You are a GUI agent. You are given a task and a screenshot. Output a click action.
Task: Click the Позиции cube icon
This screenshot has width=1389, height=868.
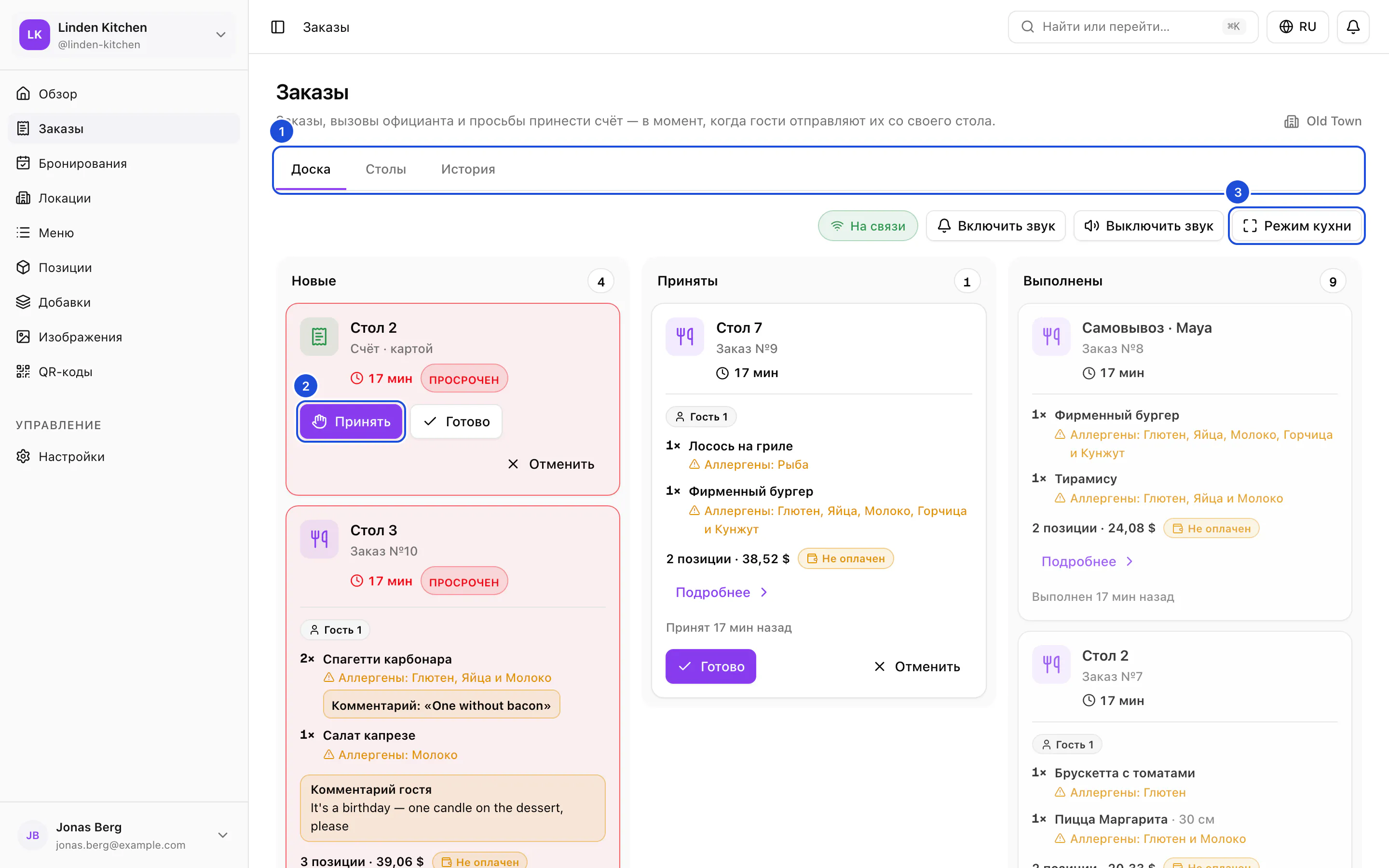coord(23,268)
